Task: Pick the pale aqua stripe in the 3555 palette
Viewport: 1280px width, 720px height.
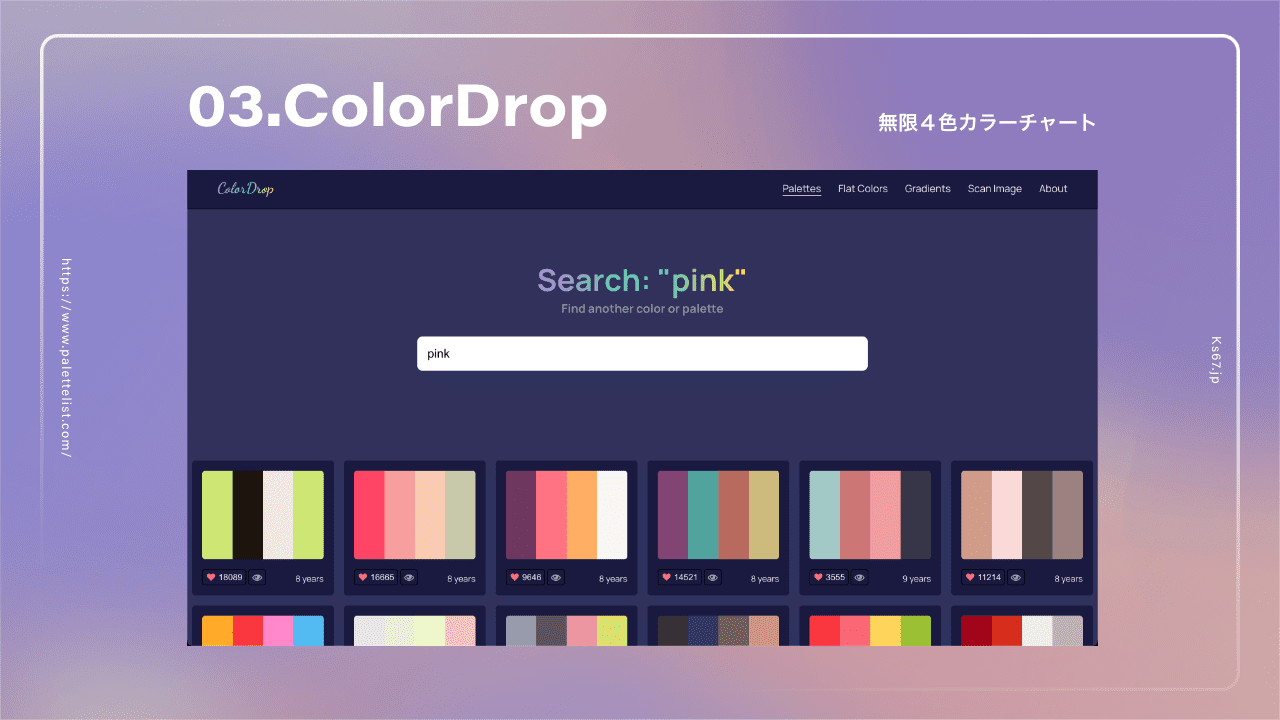Action: tap(825, 515)
